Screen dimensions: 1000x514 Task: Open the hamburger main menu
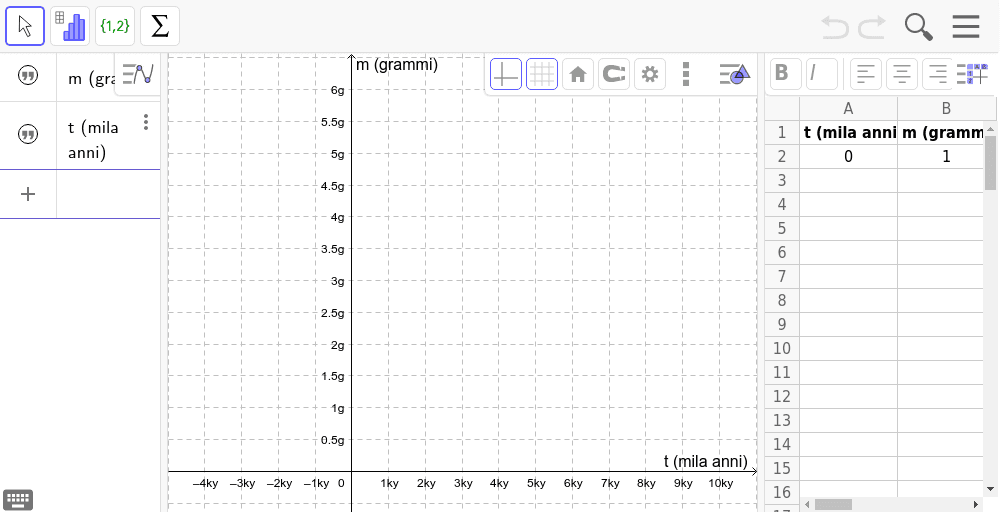click(966, 27)
